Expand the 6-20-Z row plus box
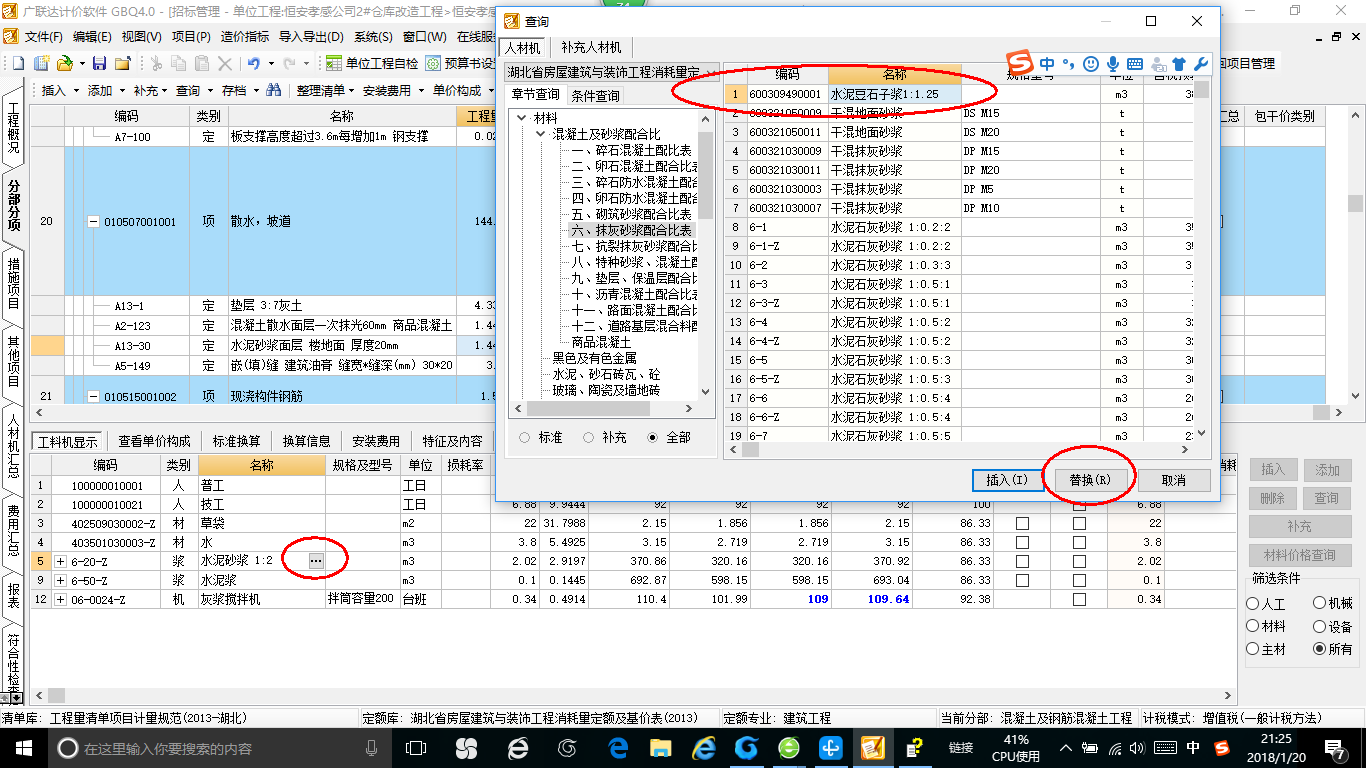The height and width of the screenshot is (768, 1366). [61, 562]
